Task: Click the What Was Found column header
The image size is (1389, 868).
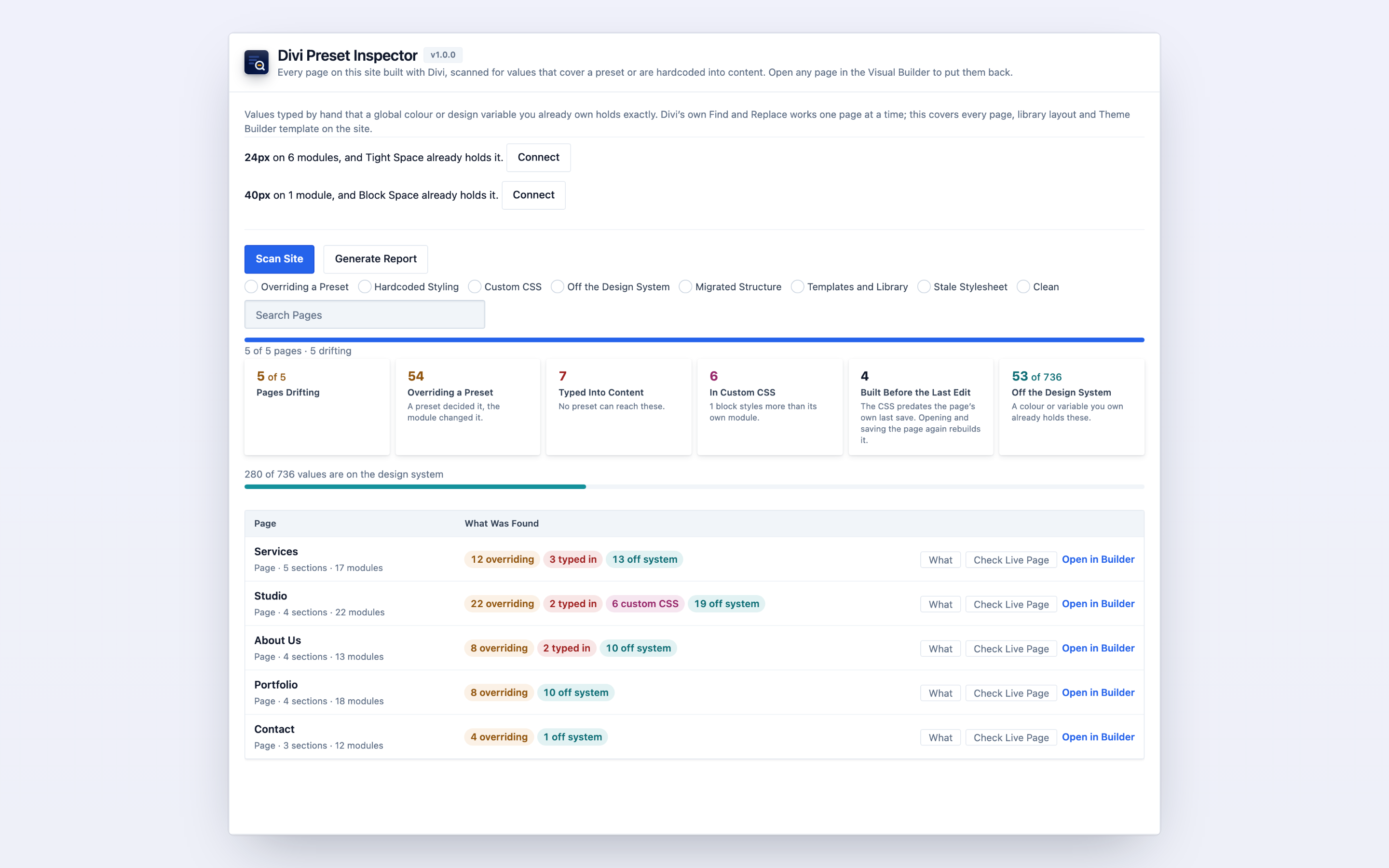Action: click(x=502, y=524)
